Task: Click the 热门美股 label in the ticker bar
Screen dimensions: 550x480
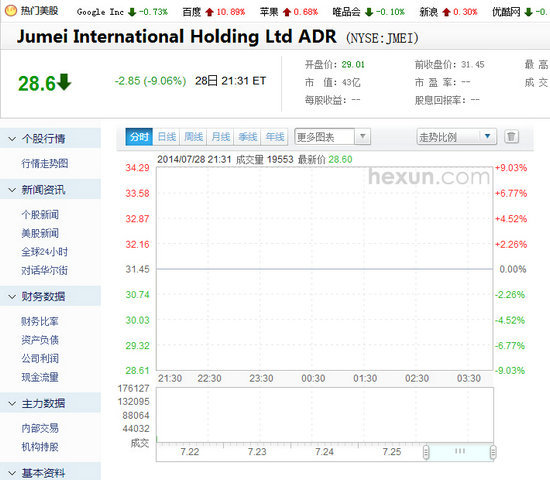Action: click(x=39, y=11)
